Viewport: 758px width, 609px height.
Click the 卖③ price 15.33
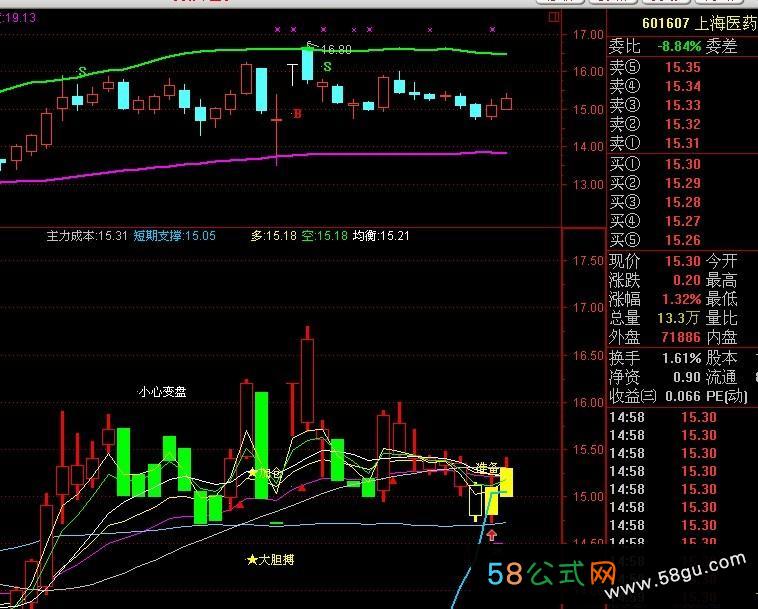click(683, 105)
